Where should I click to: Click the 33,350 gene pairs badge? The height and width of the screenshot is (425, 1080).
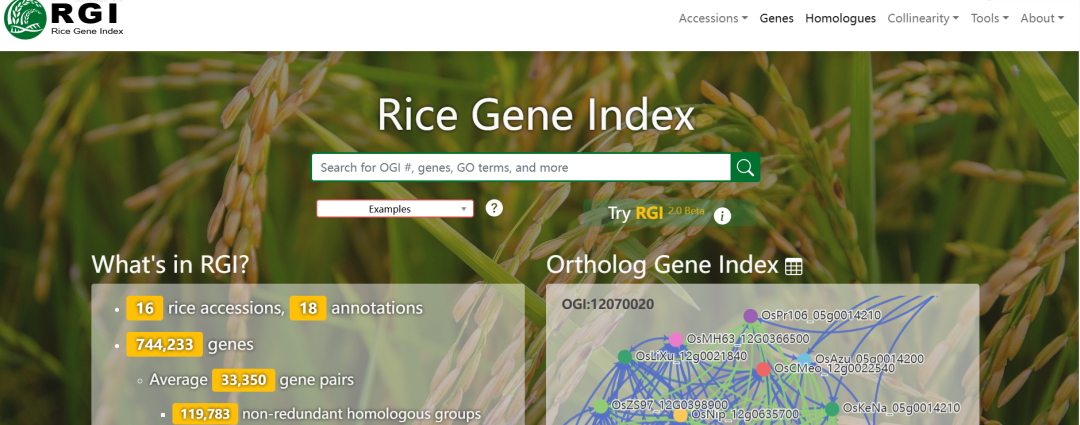(244, 380)
